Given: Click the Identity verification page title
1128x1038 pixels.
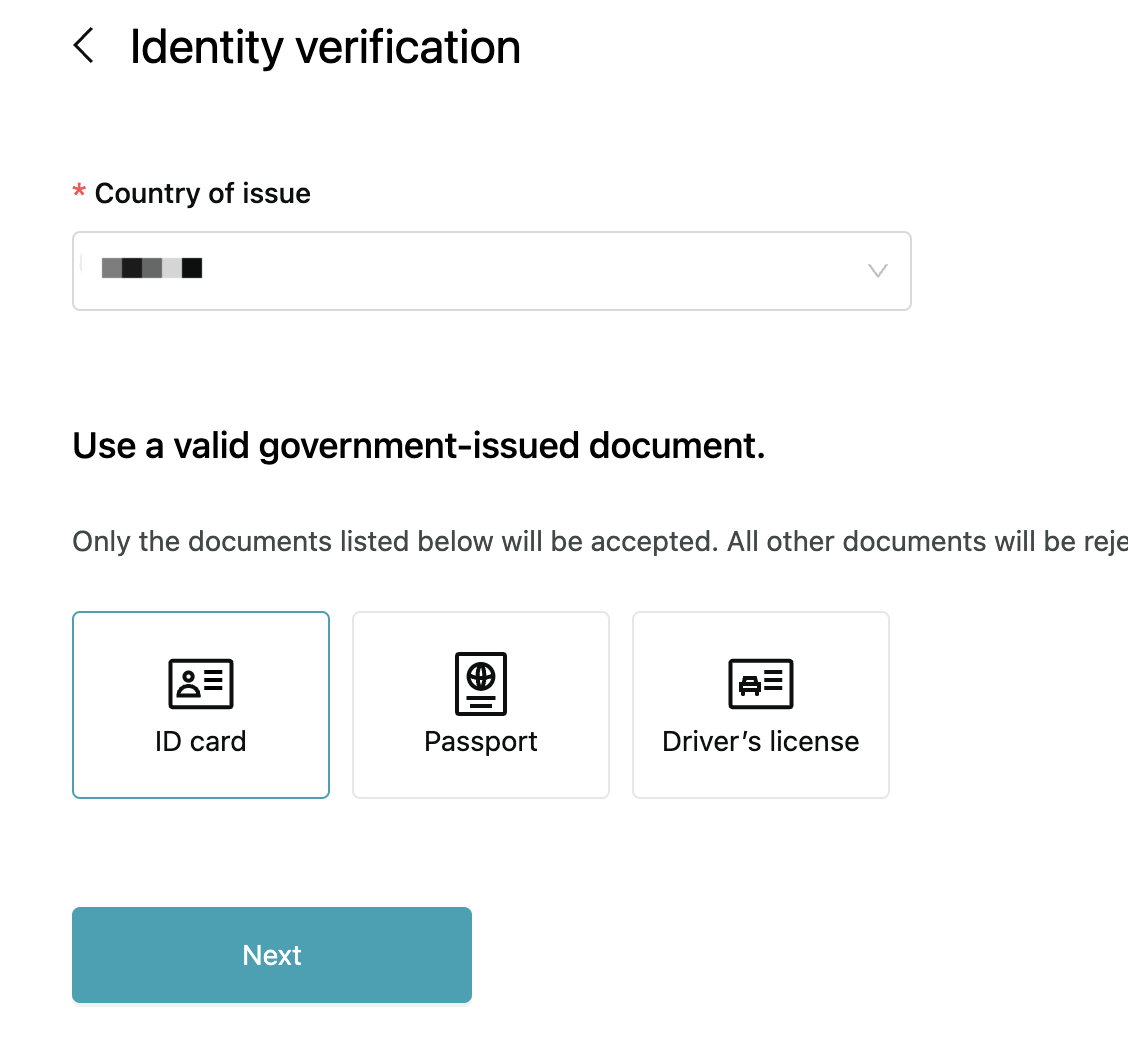Looking at the screenshot, I should pyautogui.click(x=324, y=46).
